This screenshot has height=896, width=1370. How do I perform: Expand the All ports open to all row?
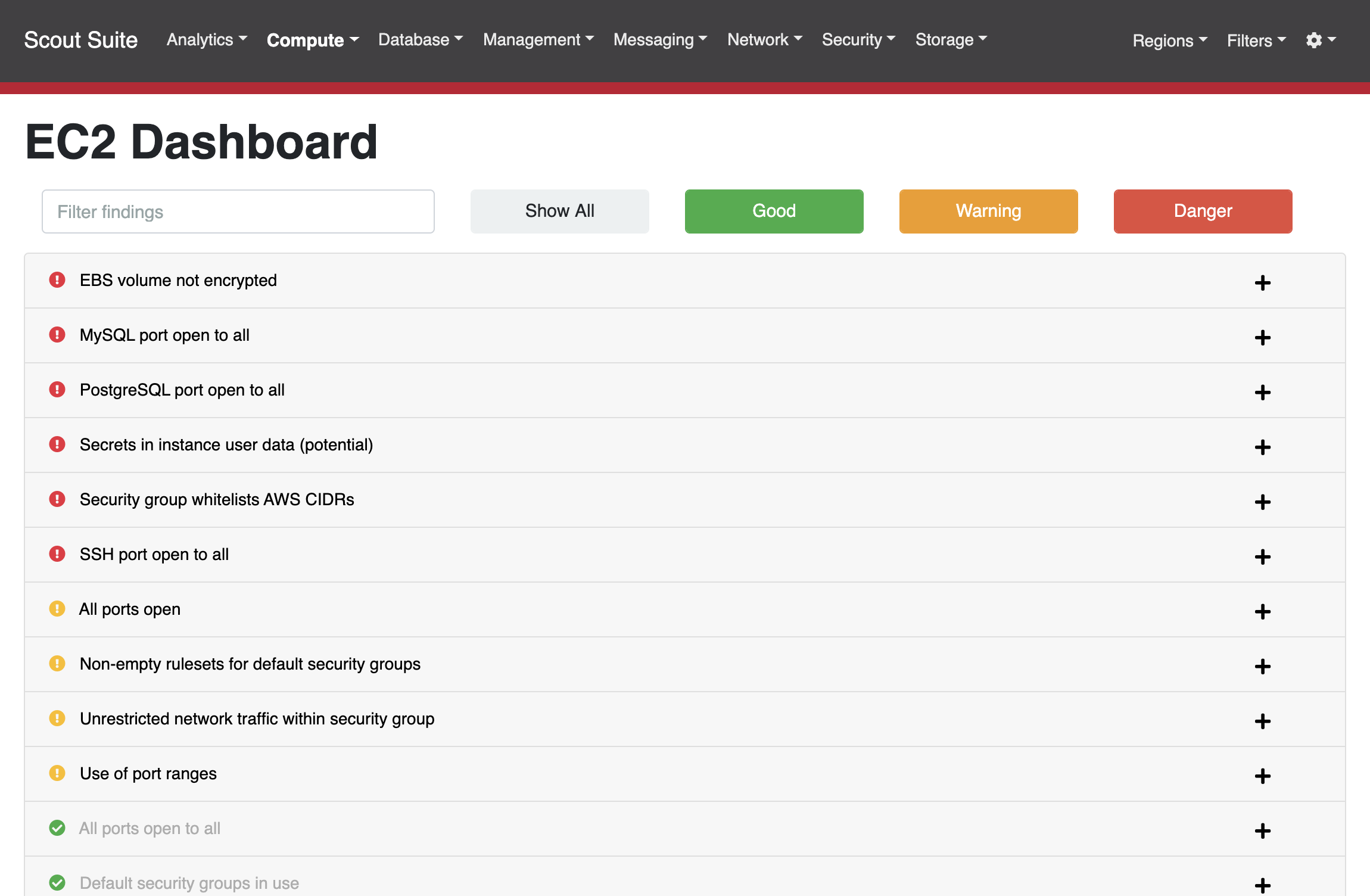coord(1262,830)
